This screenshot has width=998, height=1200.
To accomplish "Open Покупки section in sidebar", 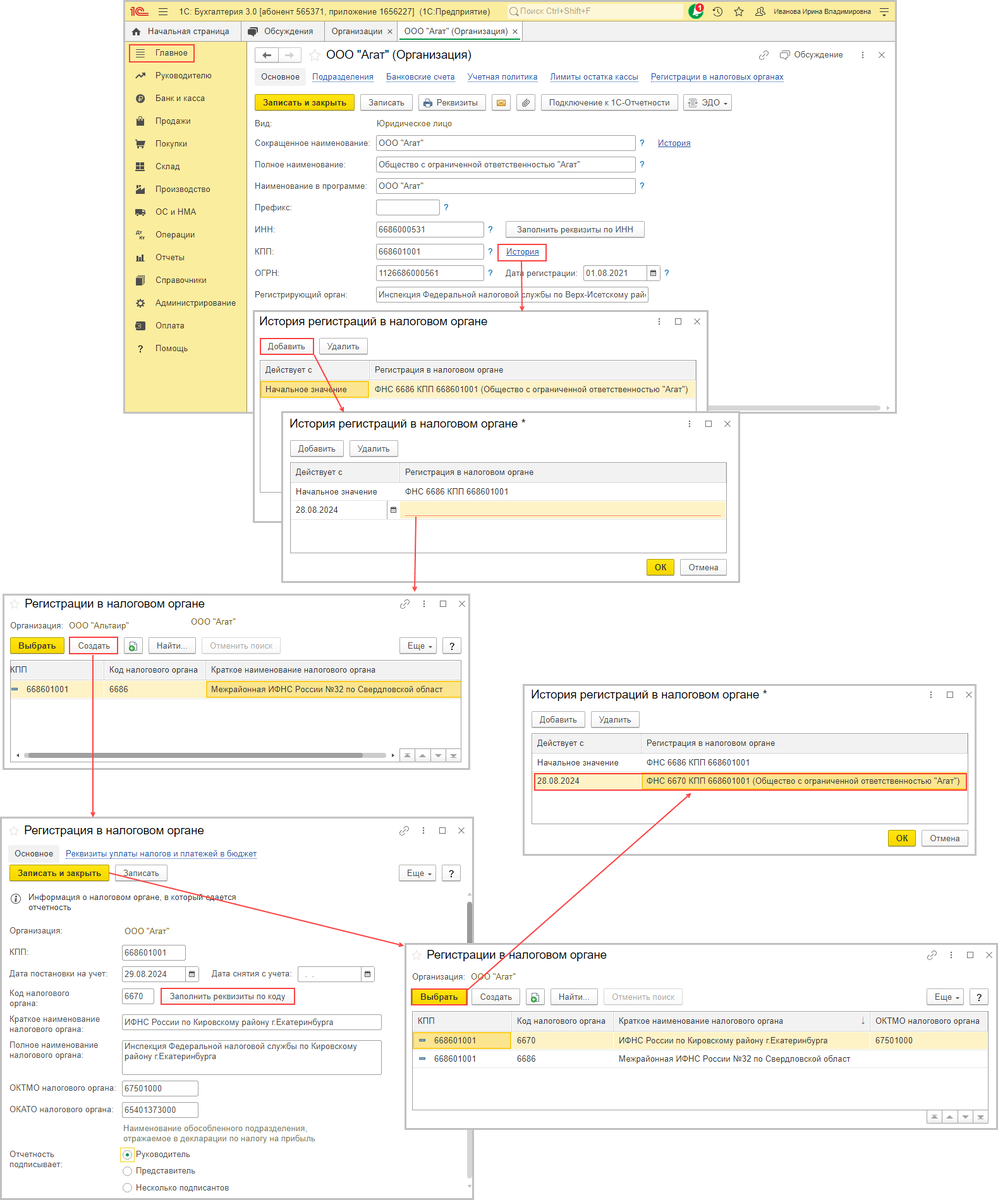I will coord(171,143).
